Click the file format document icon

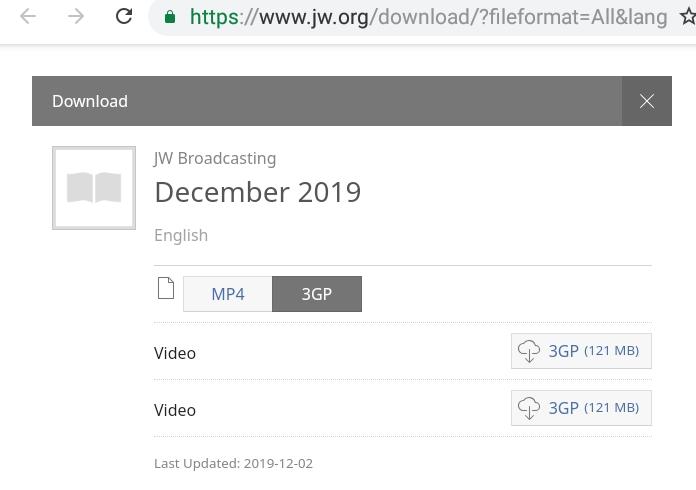click(166, 289)
